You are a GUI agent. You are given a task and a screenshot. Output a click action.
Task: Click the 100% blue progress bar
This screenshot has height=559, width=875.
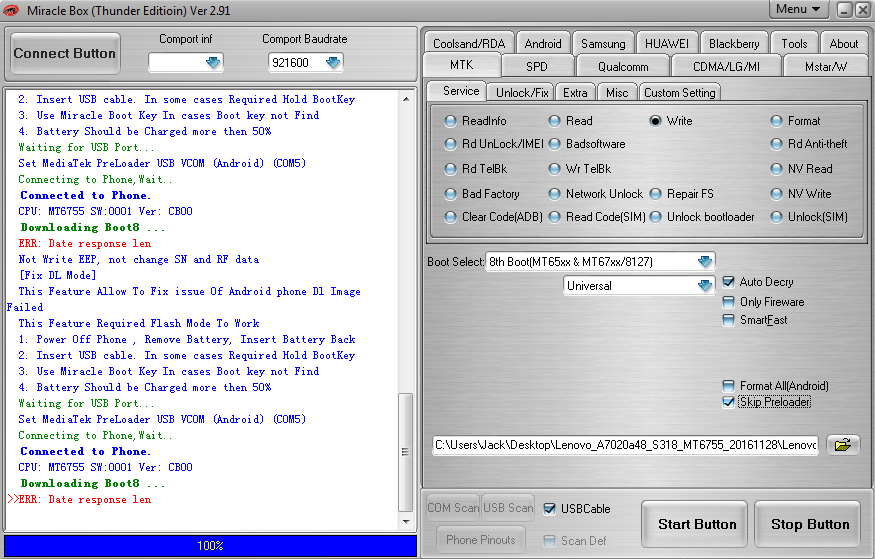click(x=210, y=546)
